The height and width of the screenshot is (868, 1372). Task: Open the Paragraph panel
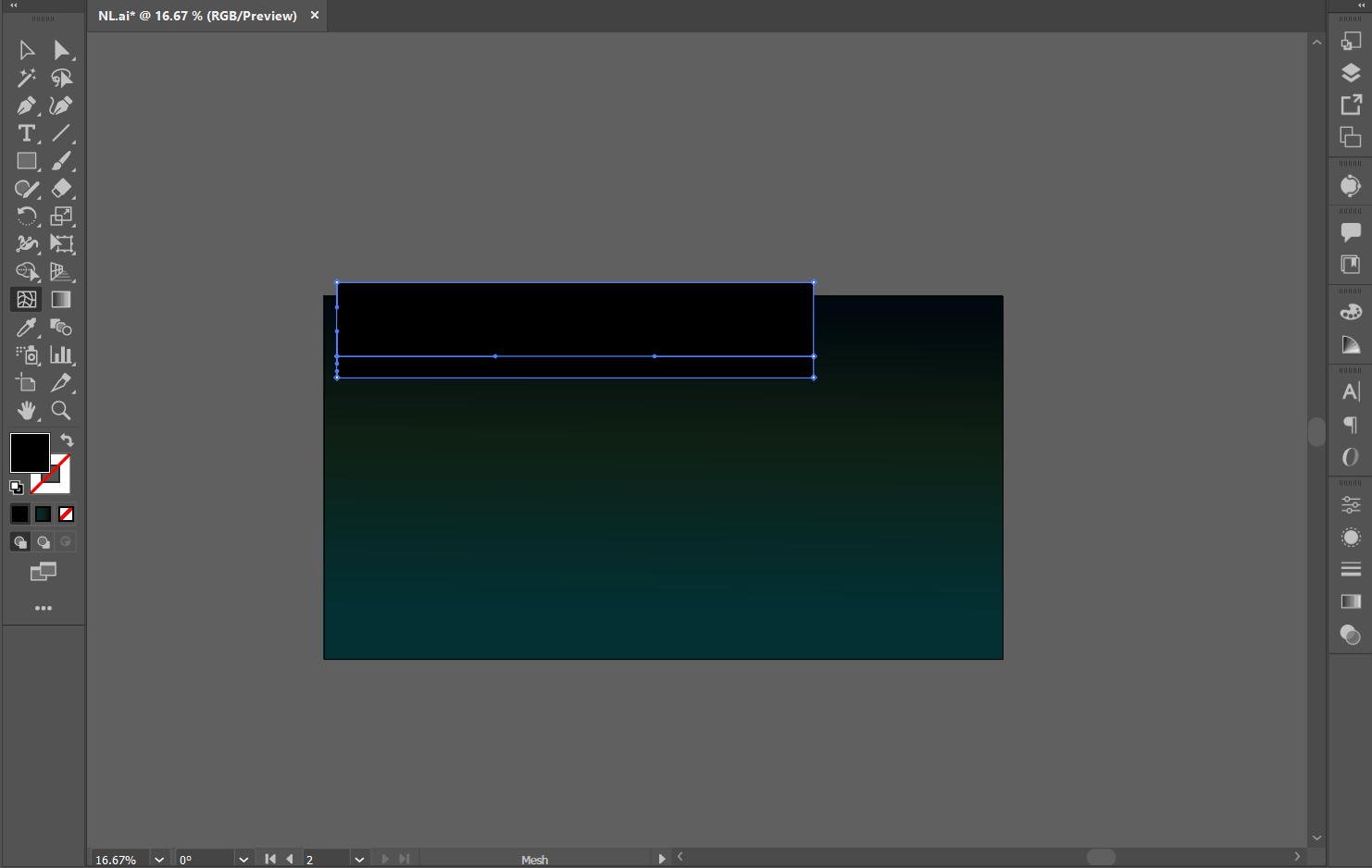[1351, 425]
